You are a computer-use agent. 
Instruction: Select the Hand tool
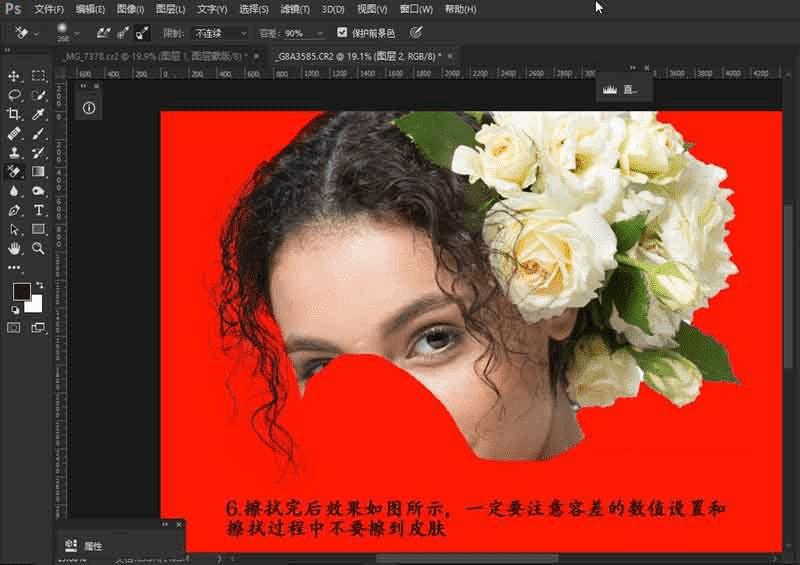click(15, 248)
